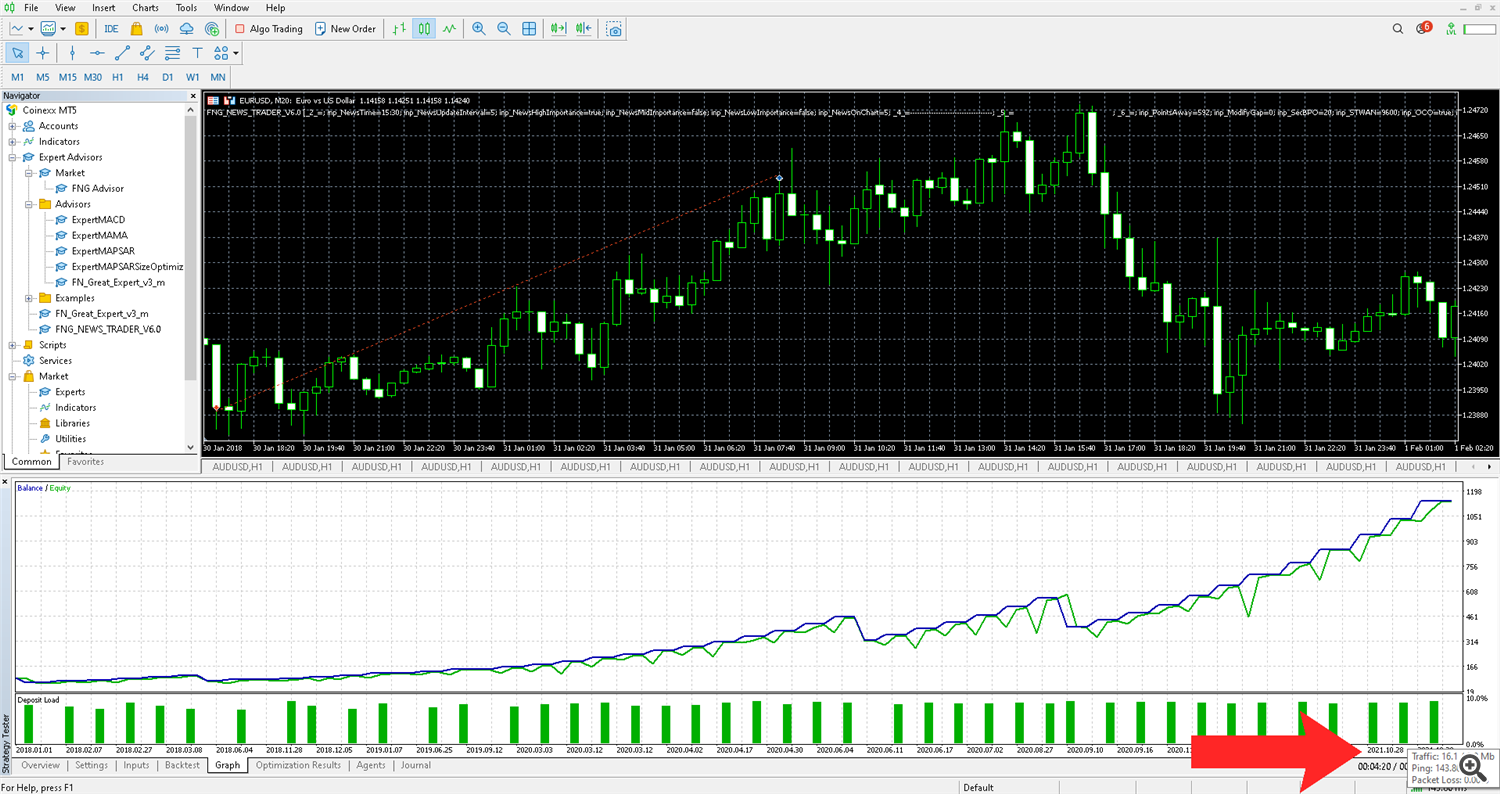Viewport: 1500px width, 794px height.
Task: Switch chart to line chart mode
Action: 449,29
